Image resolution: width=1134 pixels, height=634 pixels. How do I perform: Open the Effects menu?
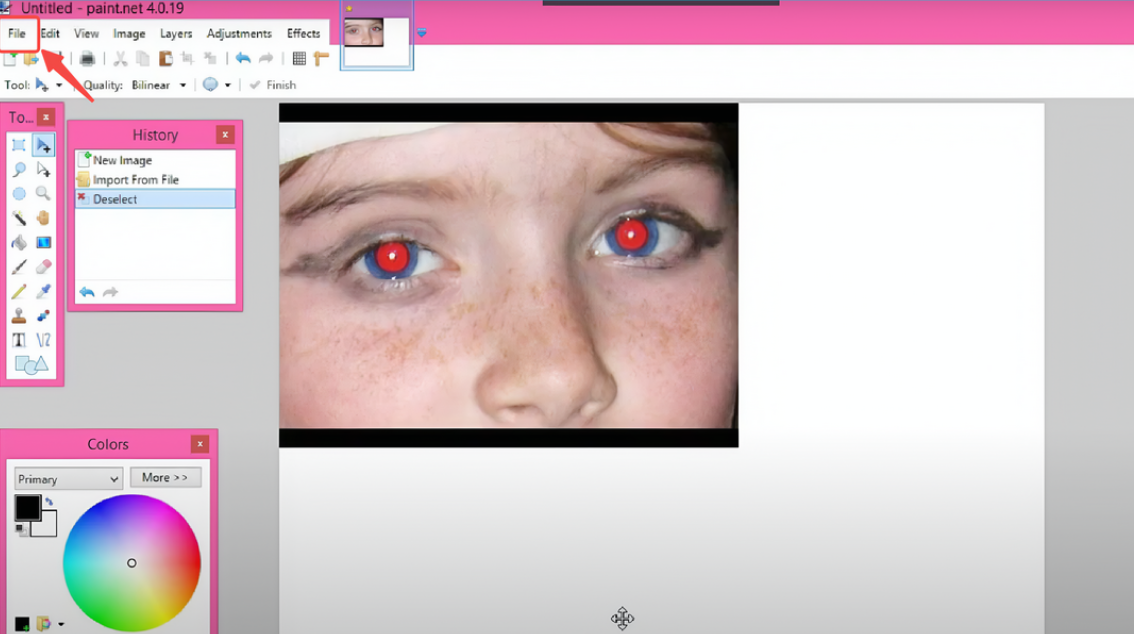pos(303,33)
